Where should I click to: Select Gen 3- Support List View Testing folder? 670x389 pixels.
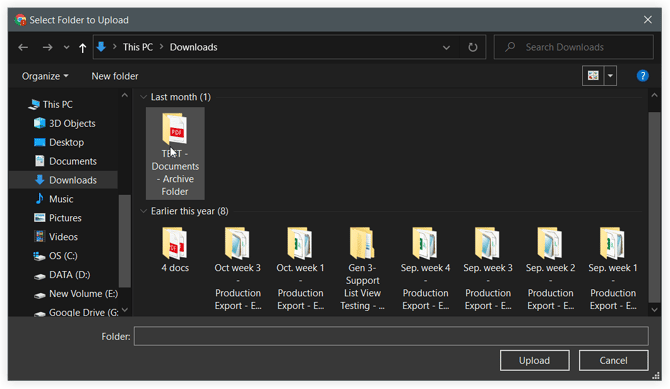pos(362,268)
